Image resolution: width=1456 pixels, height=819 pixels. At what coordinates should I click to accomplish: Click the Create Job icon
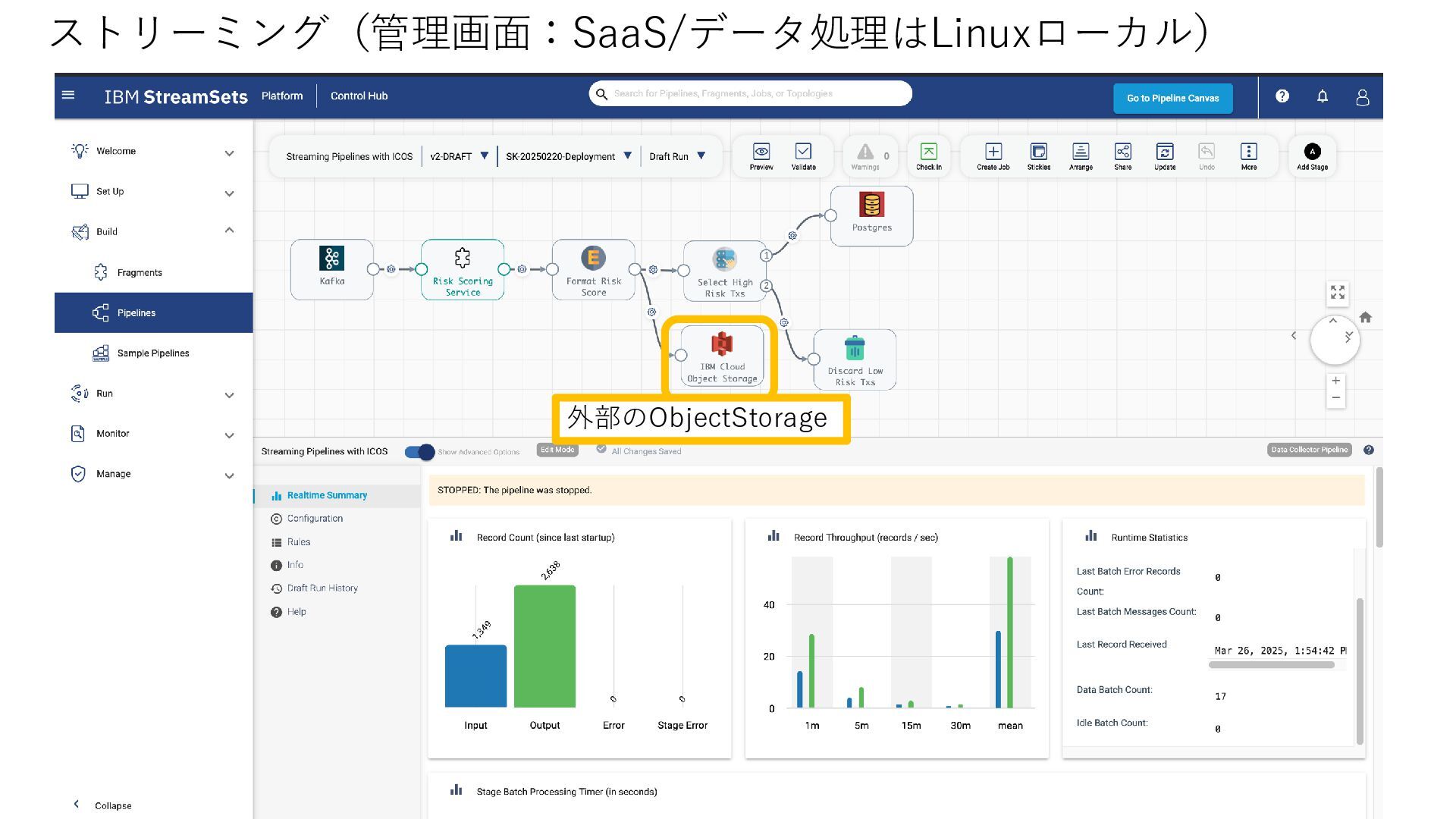point(993,152)
